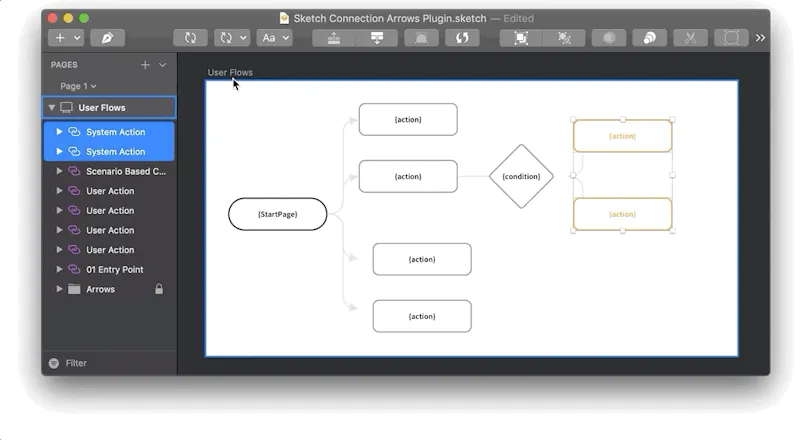
Task: Select the {condition} diamond shape
Action: click(x=521, y=176)
